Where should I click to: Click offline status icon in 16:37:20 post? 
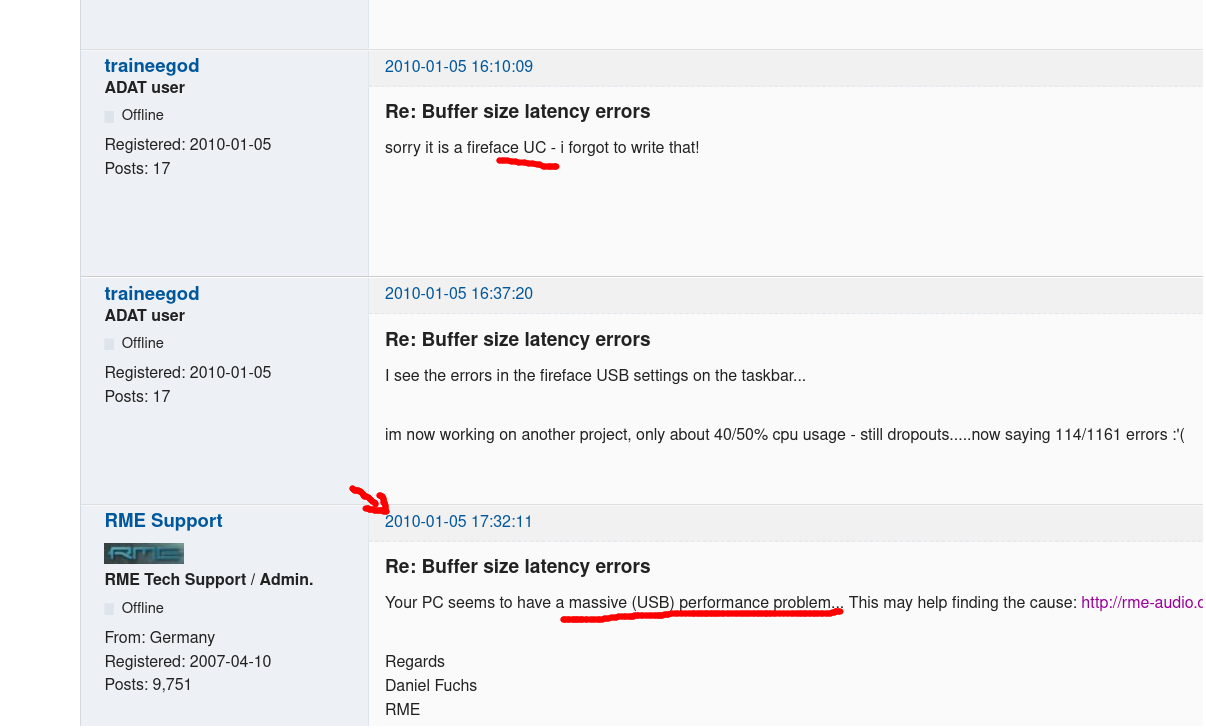coord(110,344)
